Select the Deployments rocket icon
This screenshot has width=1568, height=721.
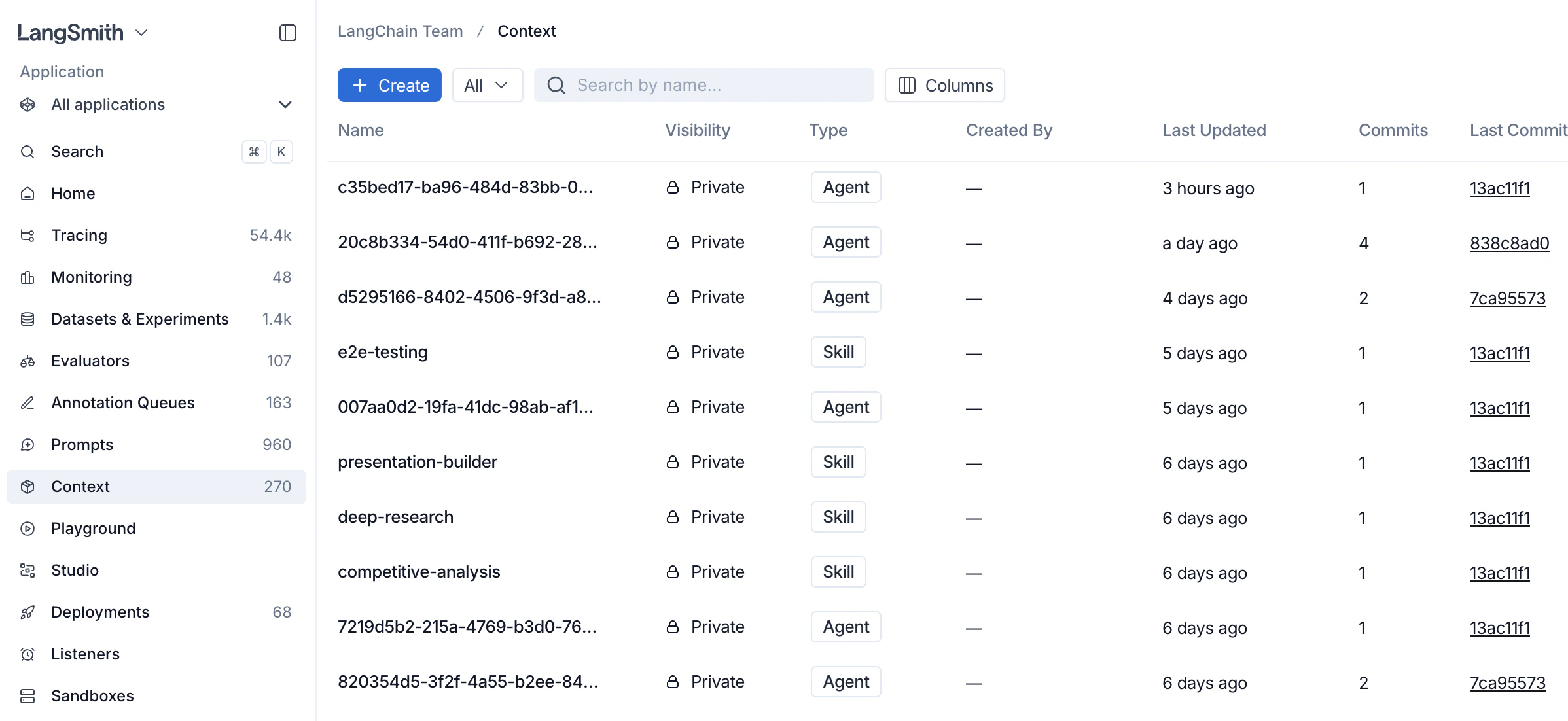[x=27, y=612]
